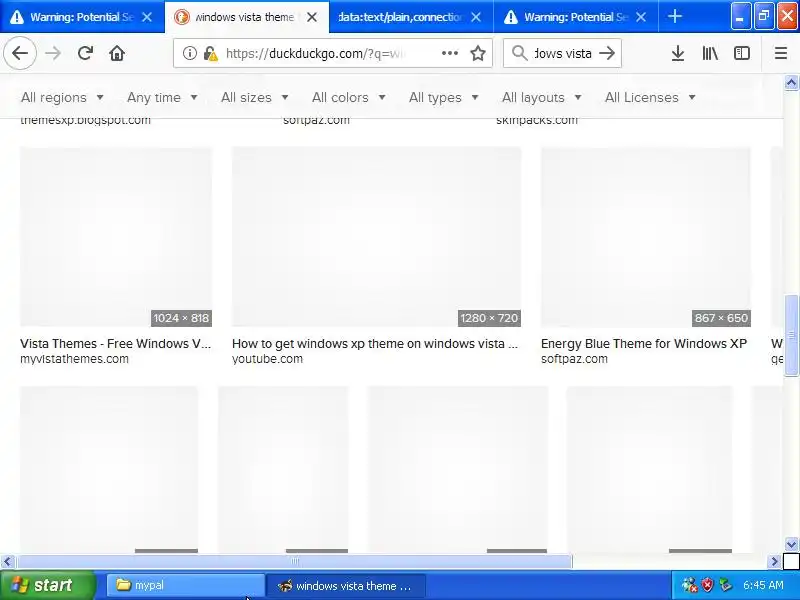
Task: Switch to first Warning: Potential Se tab
Action: (x=82, y=17)
